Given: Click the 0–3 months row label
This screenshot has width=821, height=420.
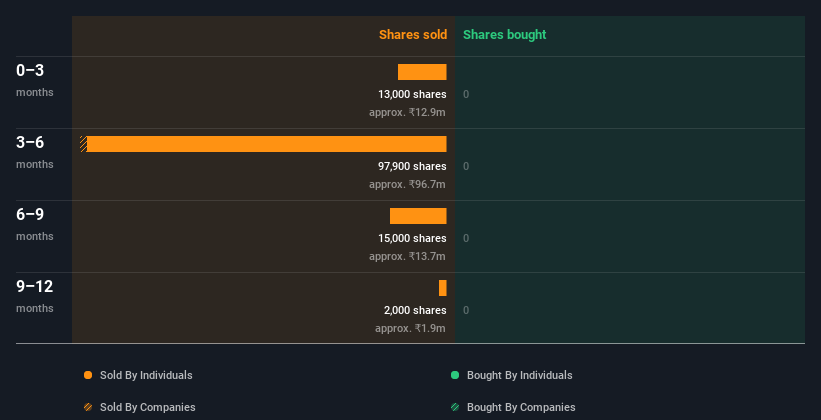Looking at the screenshot, I should click(x=35, y=80).
